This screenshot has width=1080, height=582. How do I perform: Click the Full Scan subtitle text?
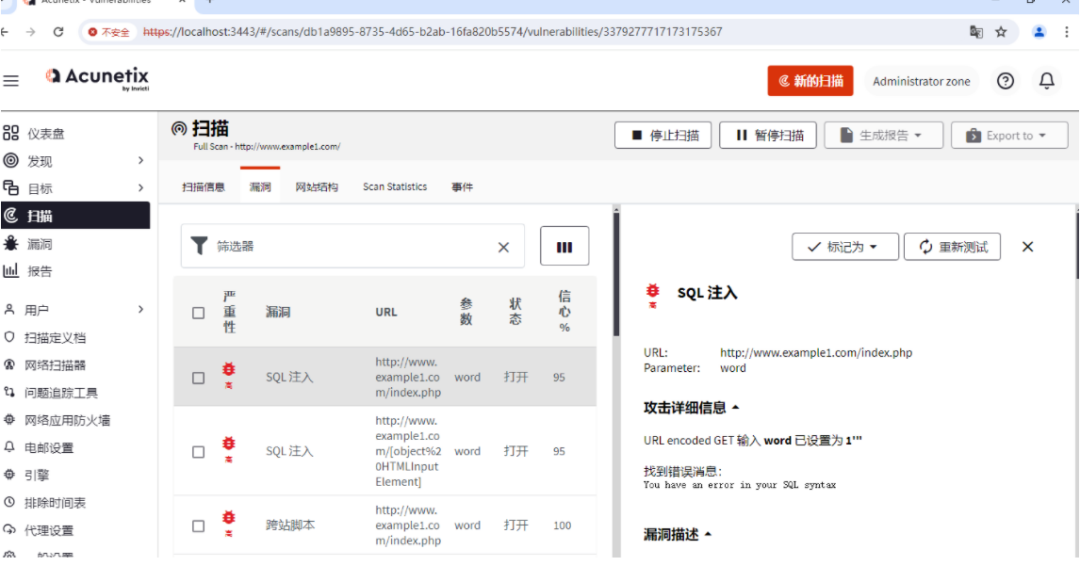(x=267, y=147)
